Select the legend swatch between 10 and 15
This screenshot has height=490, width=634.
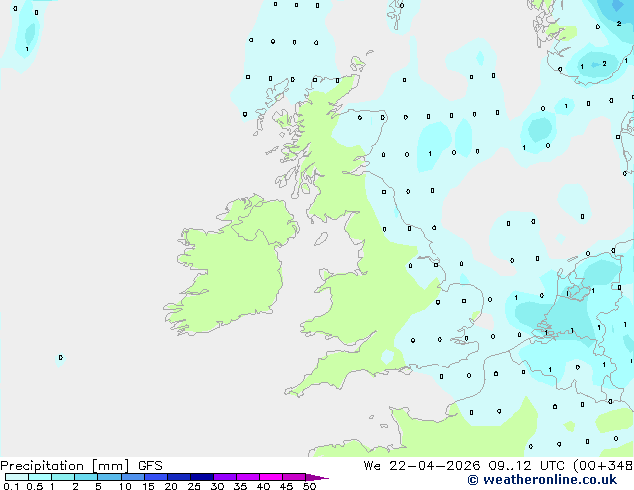[132, 477]
